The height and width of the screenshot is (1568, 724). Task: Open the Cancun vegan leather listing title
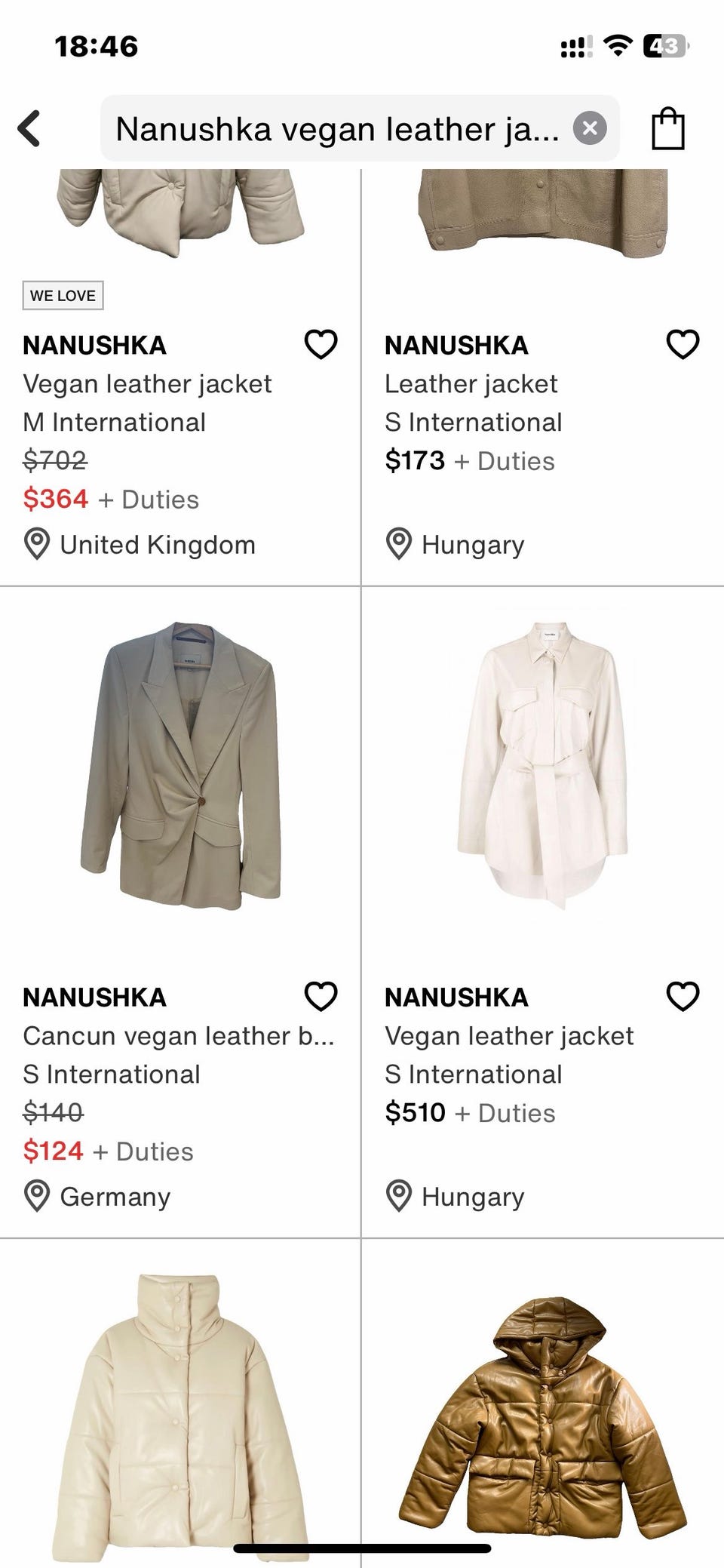(178, 1036)
